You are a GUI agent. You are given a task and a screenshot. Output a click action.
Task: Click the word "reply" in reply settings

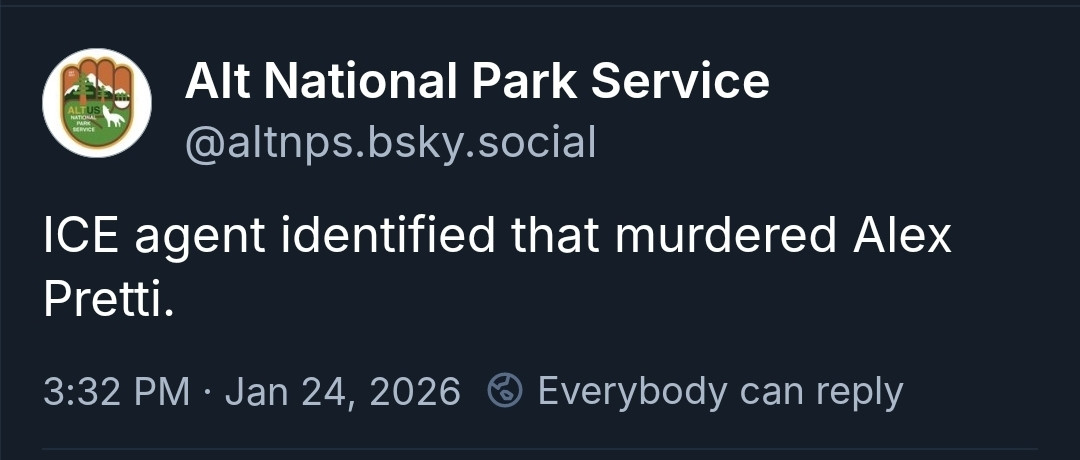tap(858, 391)
